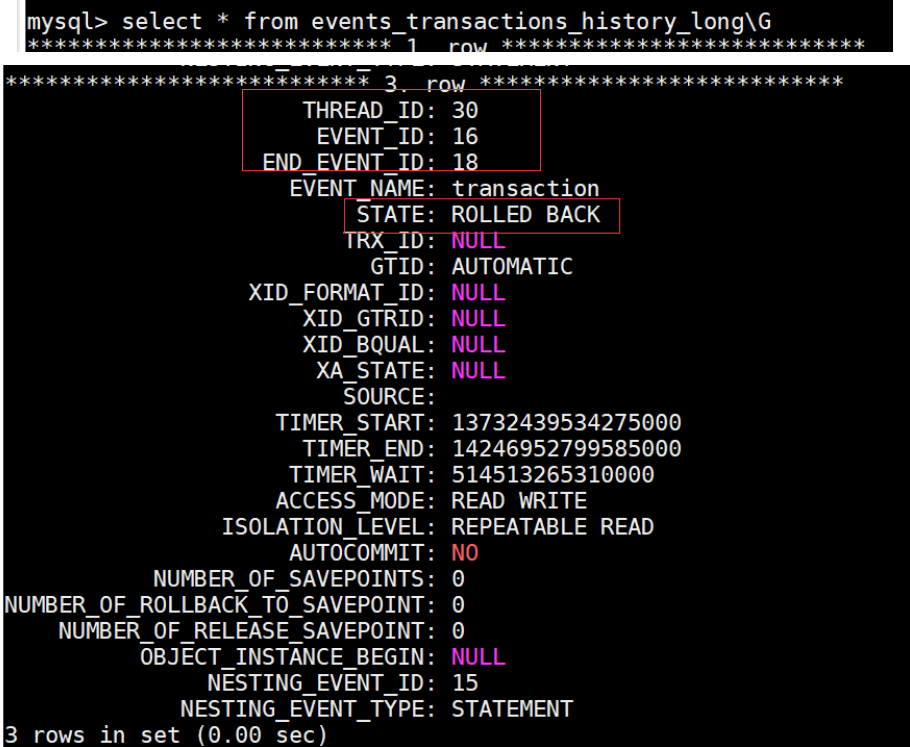Click the THREAD_ID value 30
The image size is (910, 747).
pyautogui.click(x=468, y=111)
